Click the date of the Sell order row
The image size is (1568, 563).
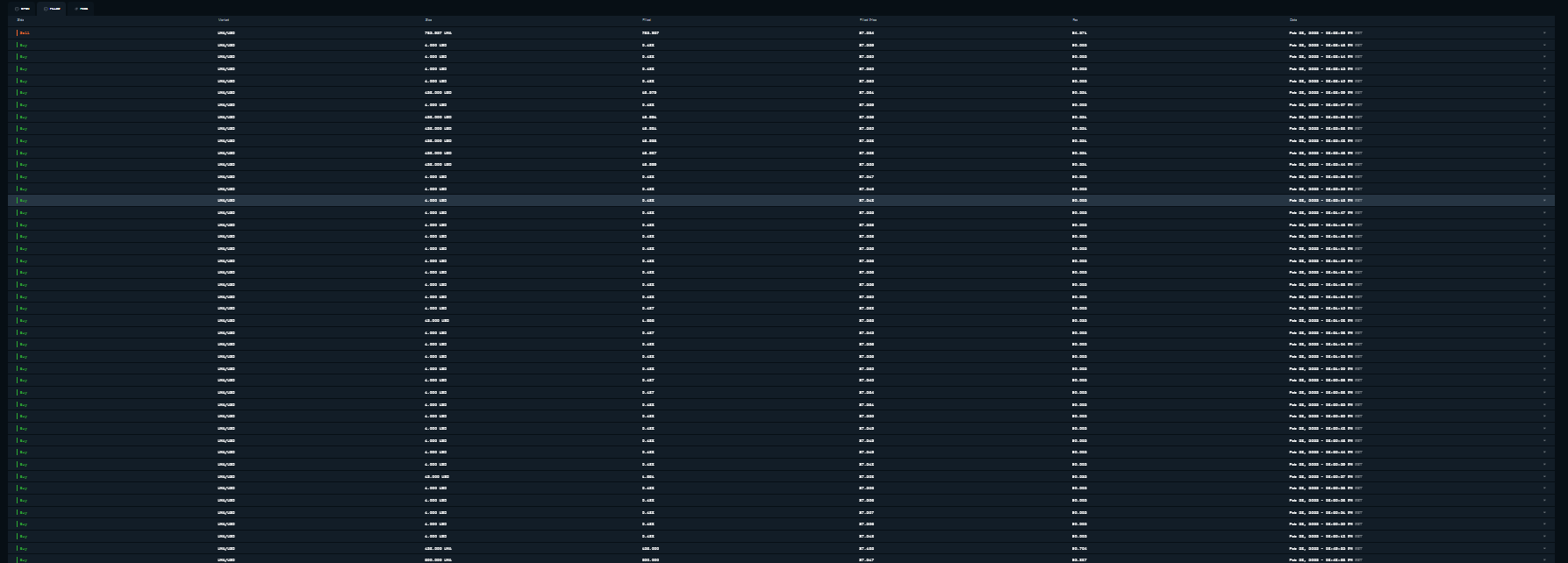point(1326,32)
